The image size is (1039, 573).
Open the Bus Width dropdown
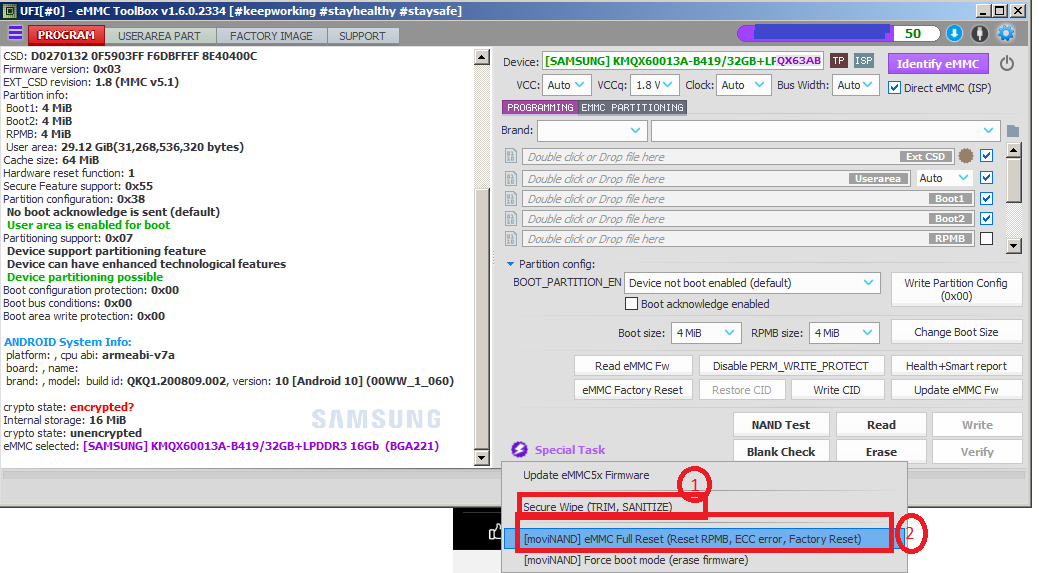tap(855, 85)
